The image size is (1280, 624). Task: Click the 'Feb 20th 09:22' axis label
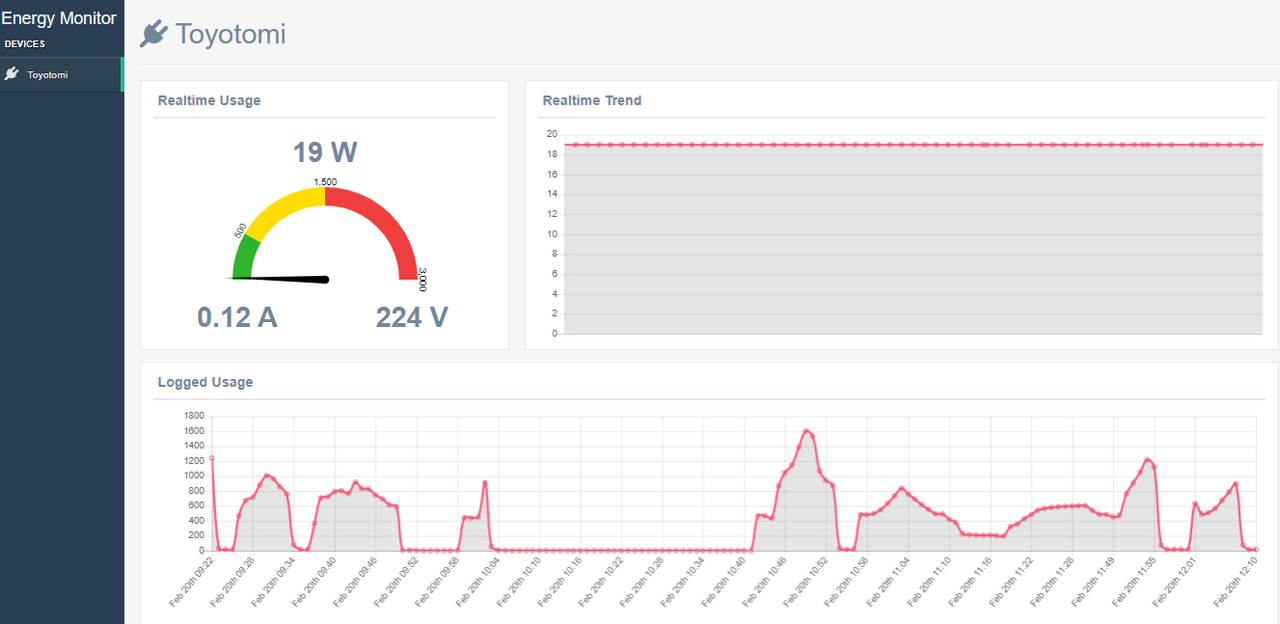click(191, 582)
